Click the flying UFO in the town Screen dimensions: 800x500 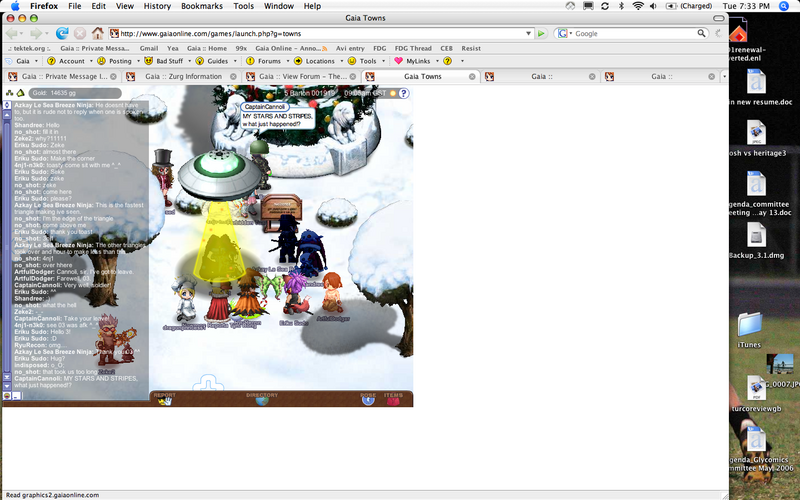pos(219,176)
